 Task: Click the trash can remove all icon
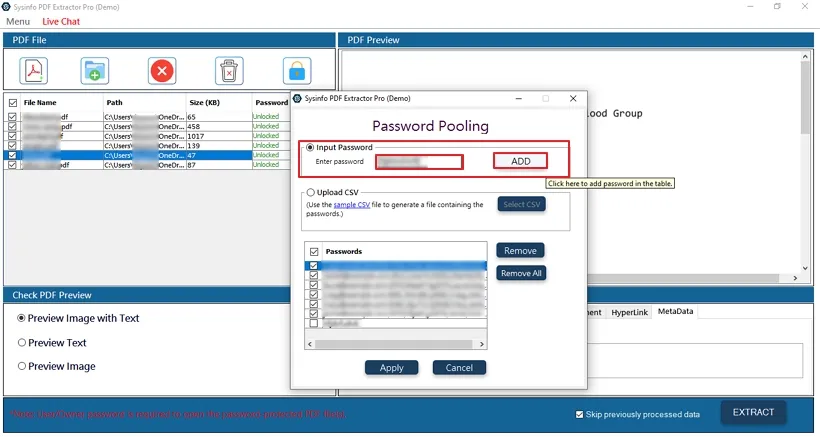[x=229, y=71]
